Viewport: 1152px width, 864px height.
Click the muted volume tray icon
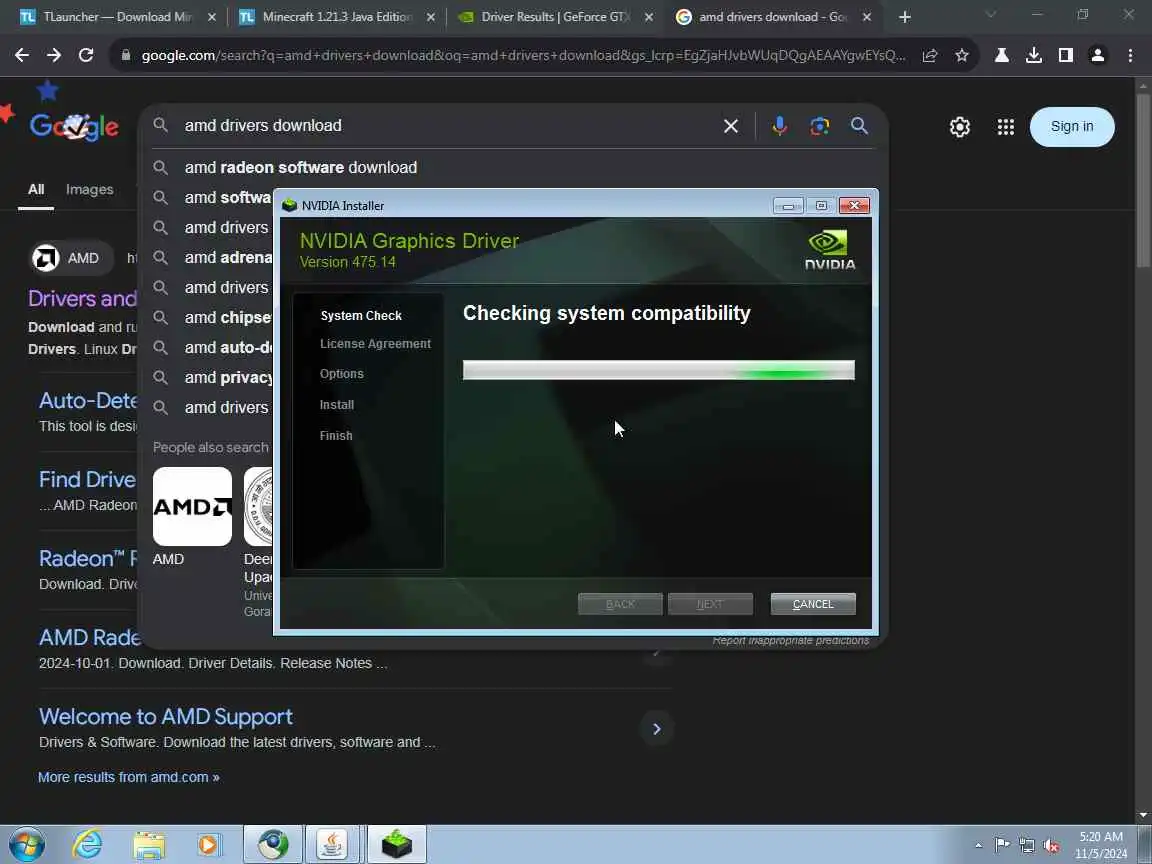click(x=1051, y=846)
